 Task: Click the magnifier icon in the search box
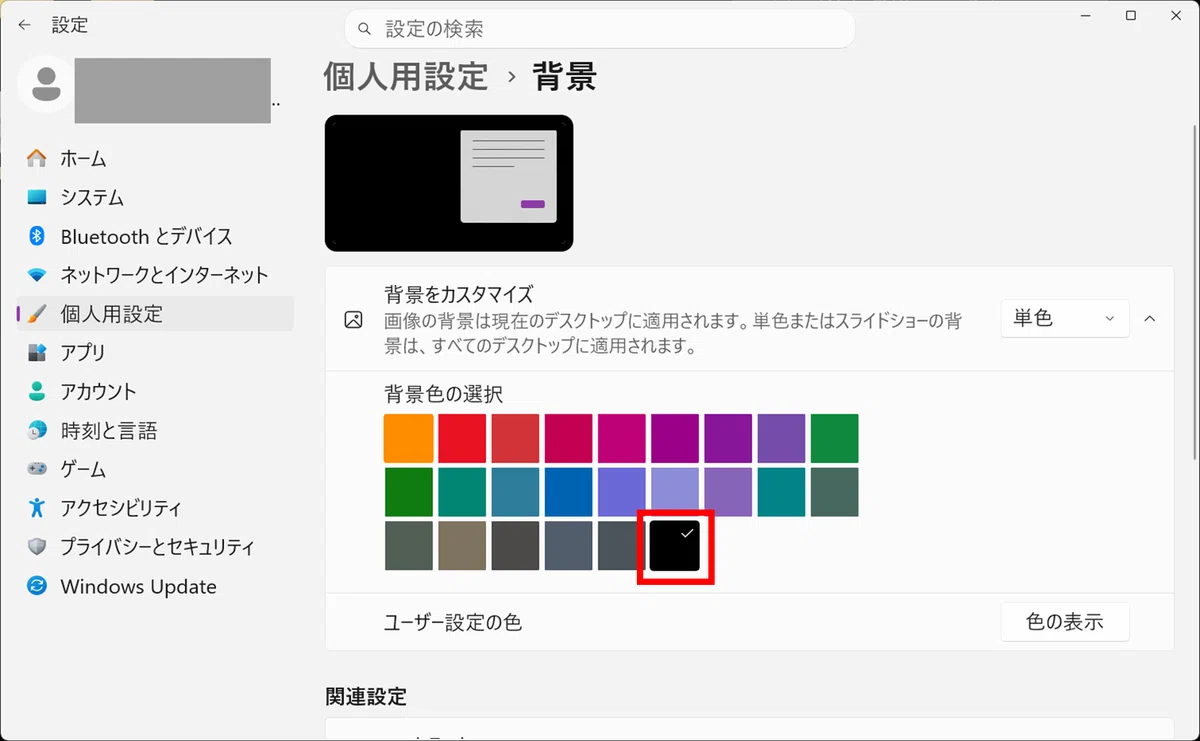(x=365, y=30)
